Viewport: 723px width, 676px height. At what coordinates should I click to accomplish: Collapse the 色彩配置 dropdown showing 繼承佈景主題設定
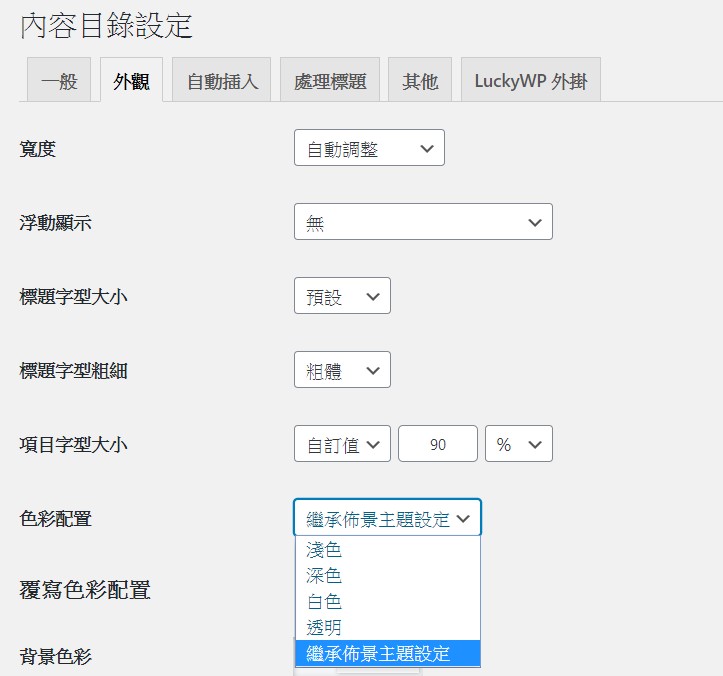click(387, 517)
